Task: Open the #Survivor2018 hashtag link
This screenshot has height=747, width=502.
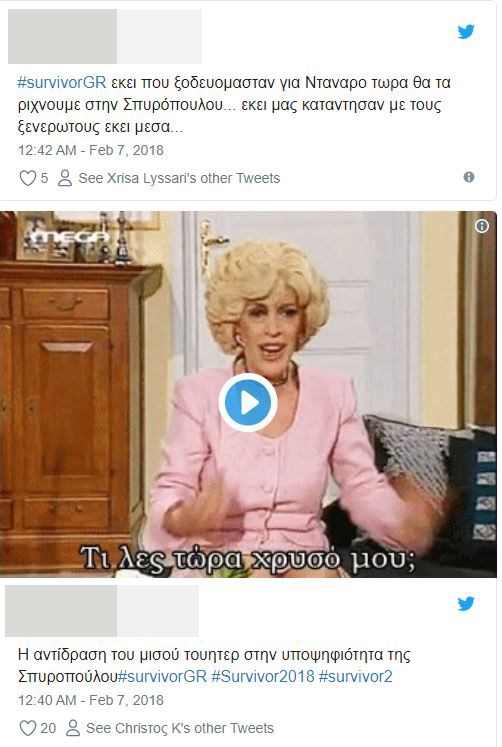Action: 262,676
